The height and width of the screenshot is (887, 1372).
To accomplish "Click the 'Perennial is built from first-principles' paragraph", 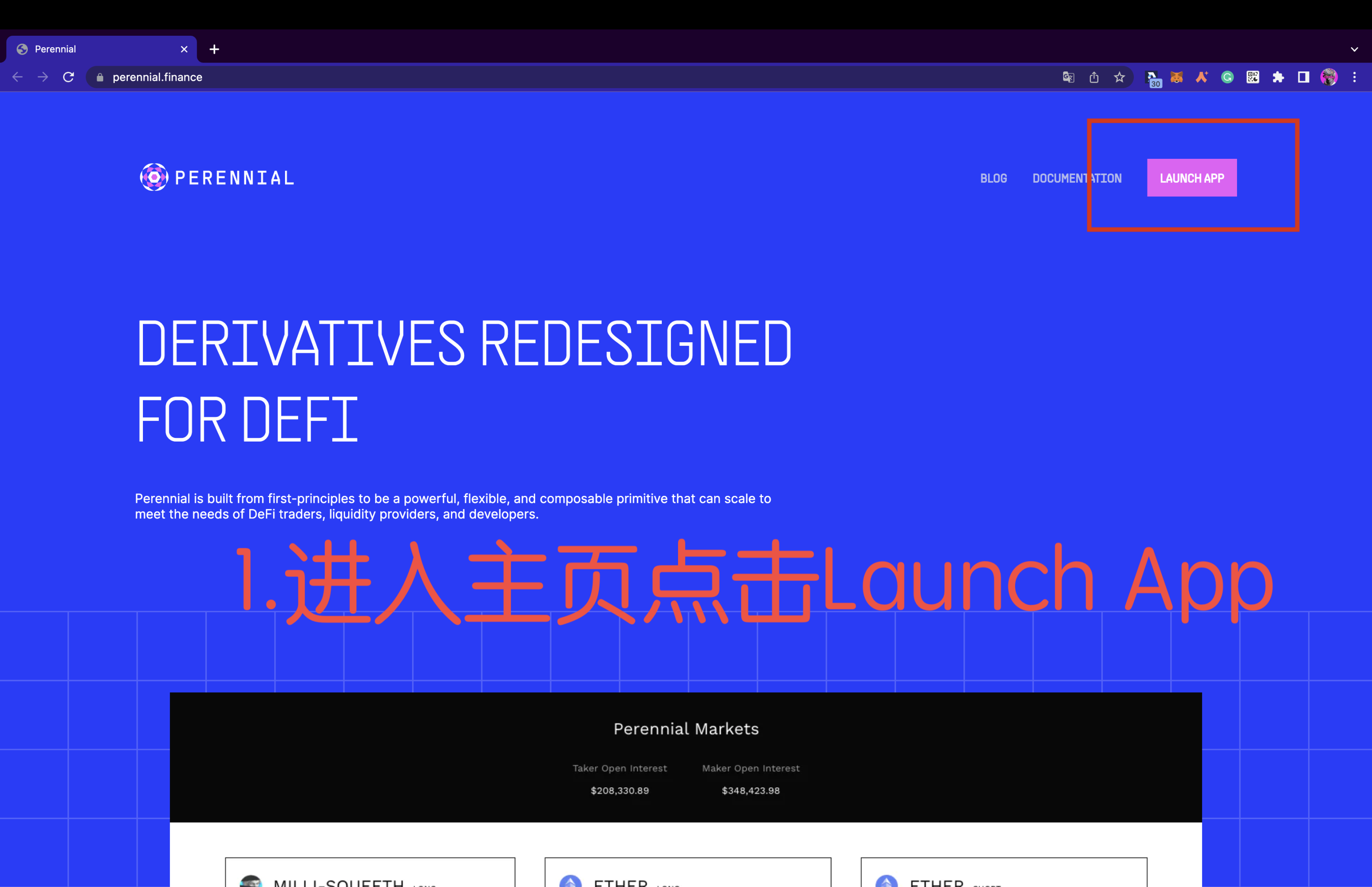I will (x=453, y=506).
